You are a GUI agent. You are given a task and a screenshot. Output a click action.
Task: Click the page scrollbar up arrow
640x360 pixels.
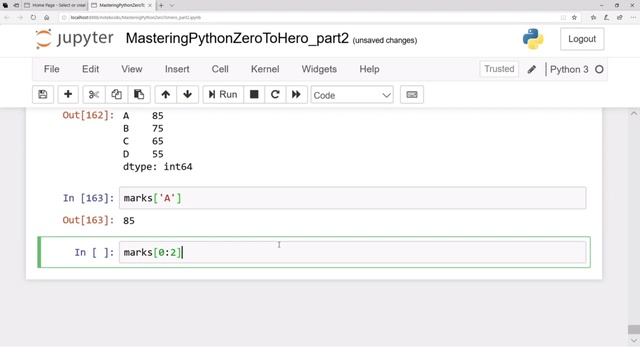633,113
